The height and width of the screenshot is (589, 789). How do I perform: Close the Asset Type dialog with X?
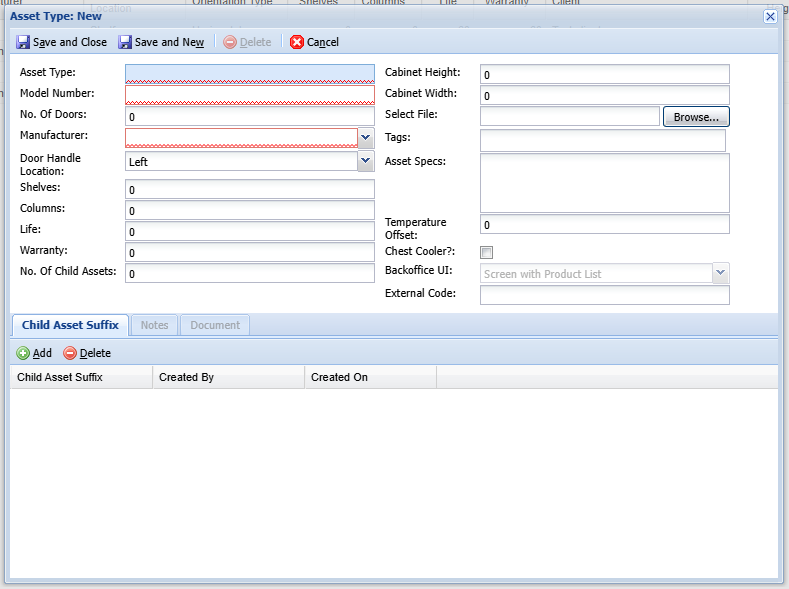pos(770,16)
